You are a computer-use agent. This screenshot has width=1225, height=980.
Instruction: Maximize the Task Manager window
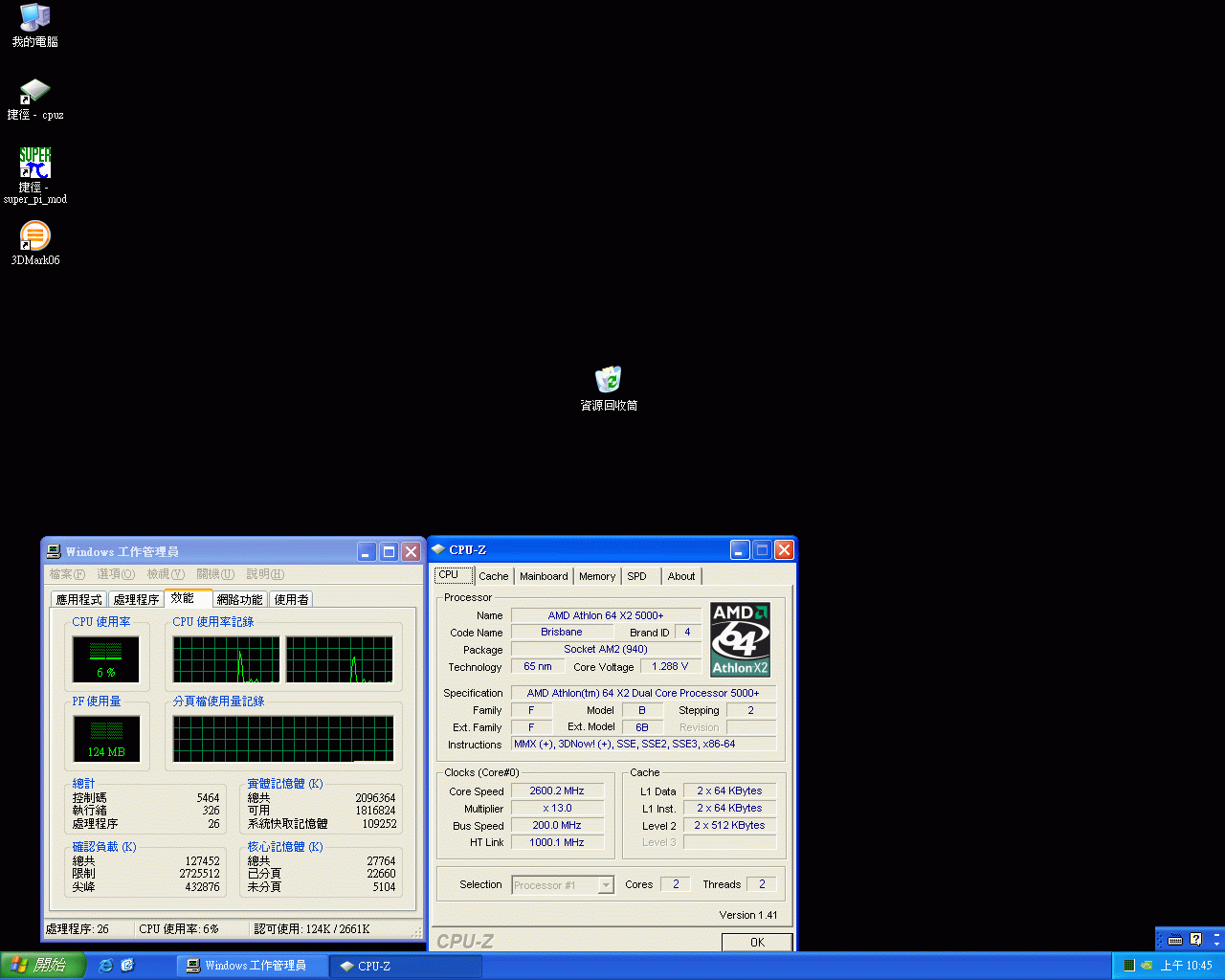(389, 551)
